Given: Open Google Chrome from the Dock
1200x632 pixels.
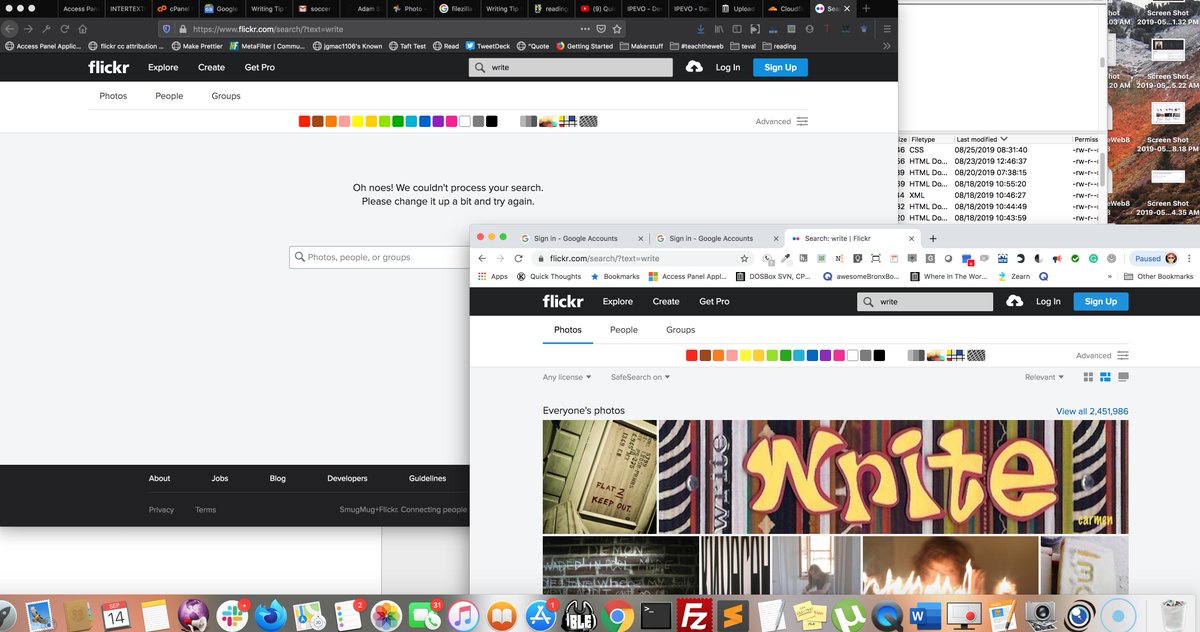Looking at the screenshot, I should [x=617, y=615].
